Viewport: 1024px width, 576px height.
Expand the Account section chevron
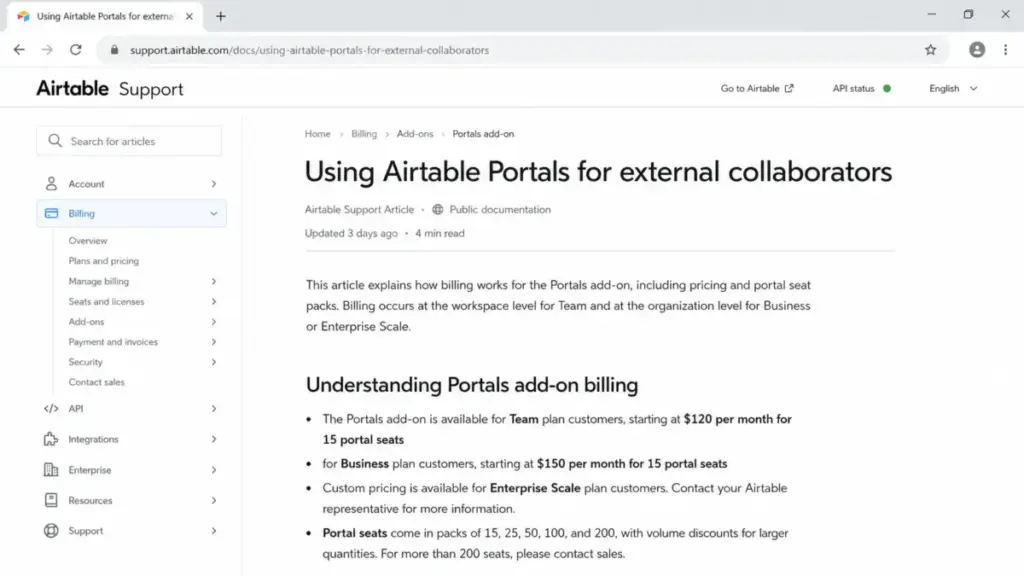click(214, 184)
